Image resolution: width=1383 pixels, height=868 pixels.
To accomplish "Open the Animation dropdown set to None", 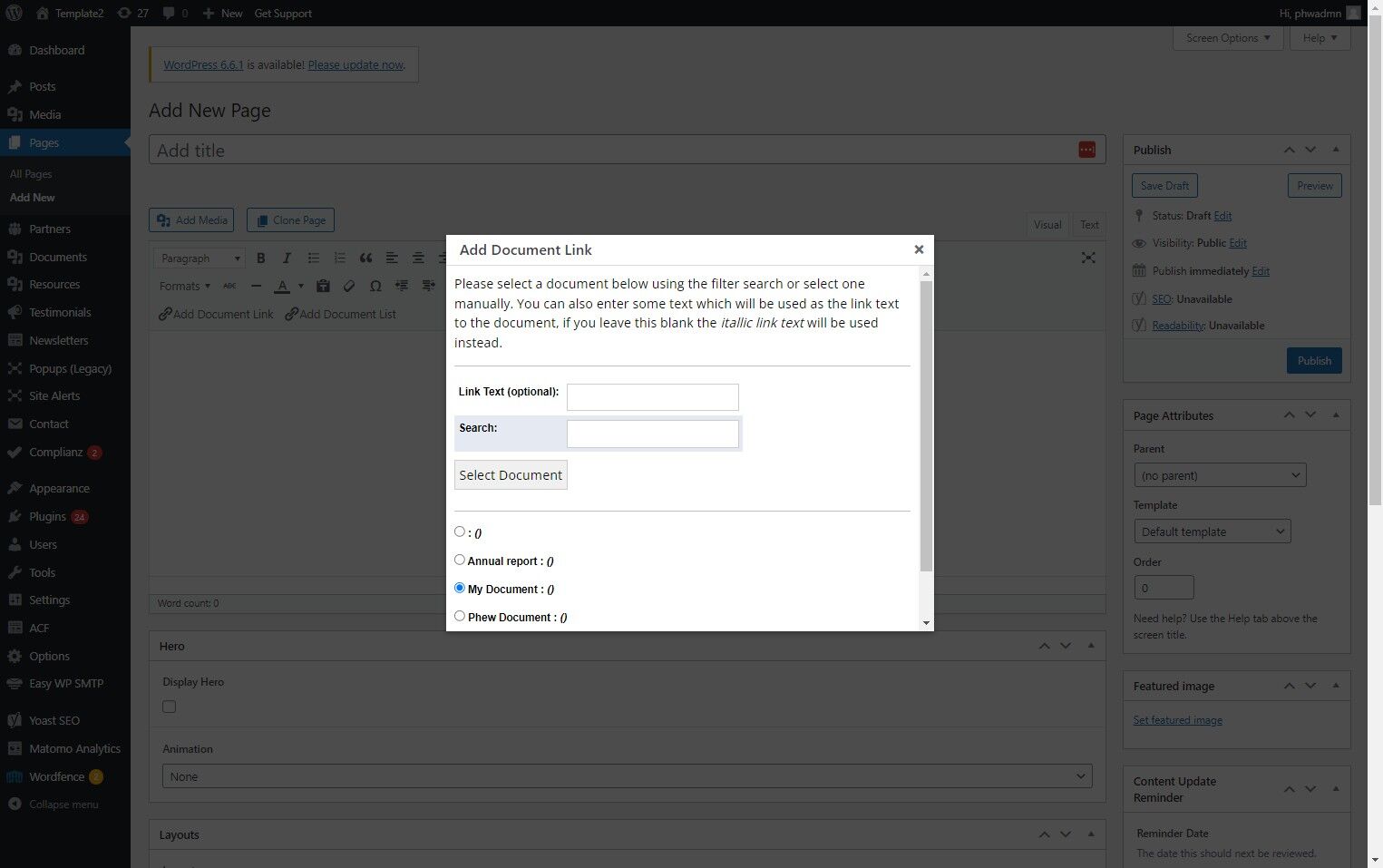I will click(x=628, y=776).
